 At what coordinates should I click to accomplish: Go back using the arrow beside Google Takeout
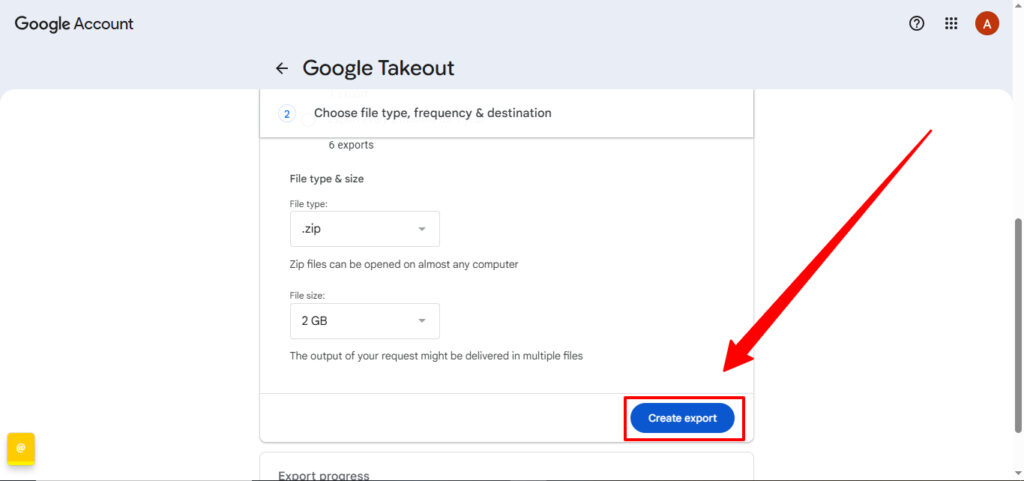(282, 69)
